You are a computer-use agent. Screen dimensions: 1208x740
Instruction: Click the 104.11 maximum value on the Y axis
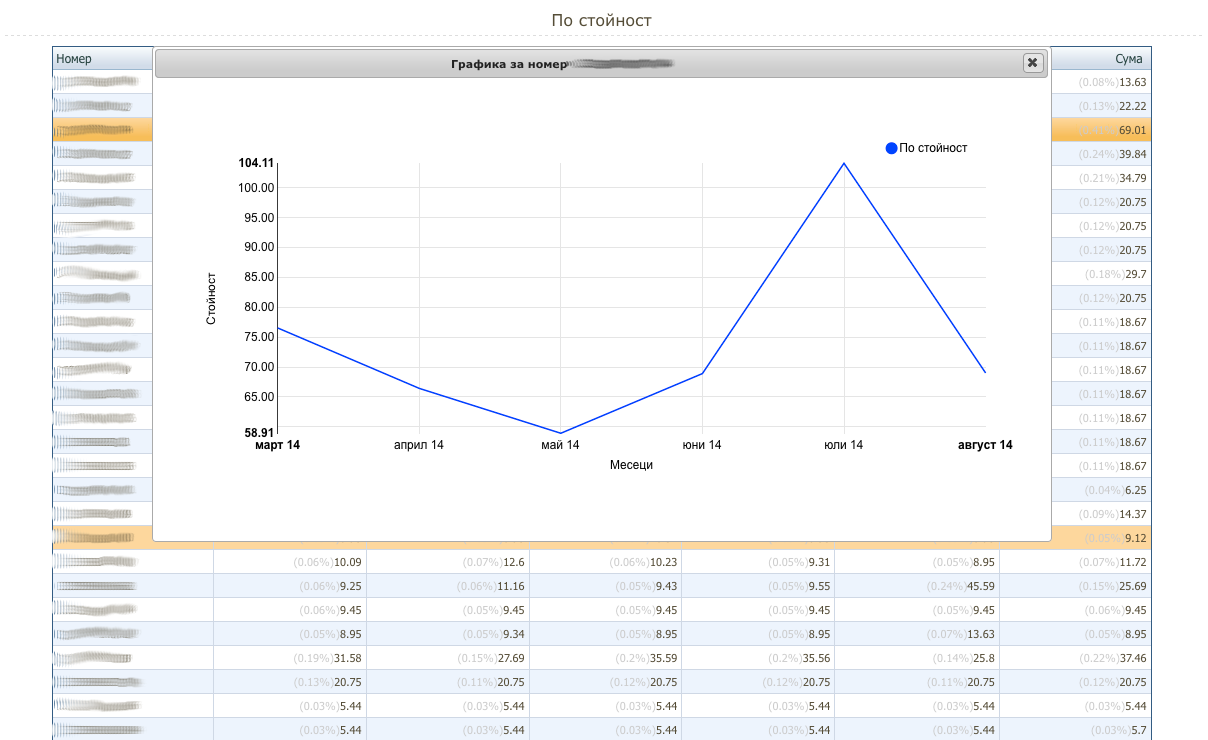click(x=255, y=163)
